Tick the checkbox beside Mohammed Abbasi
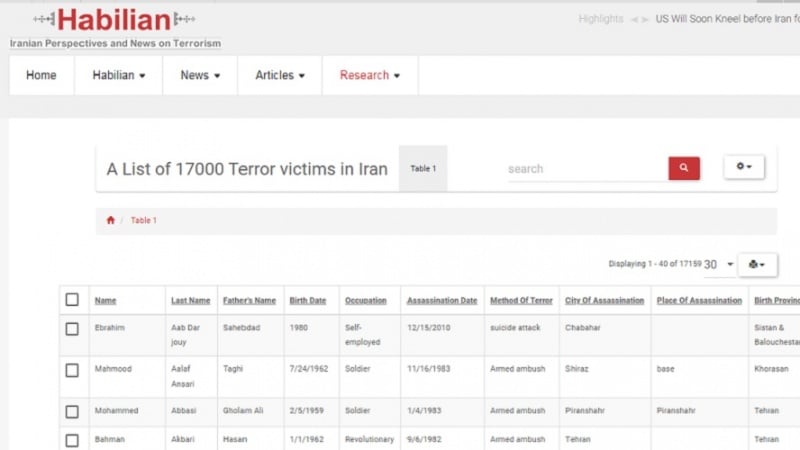Screen dimensions: 800x450 [72, 411]
